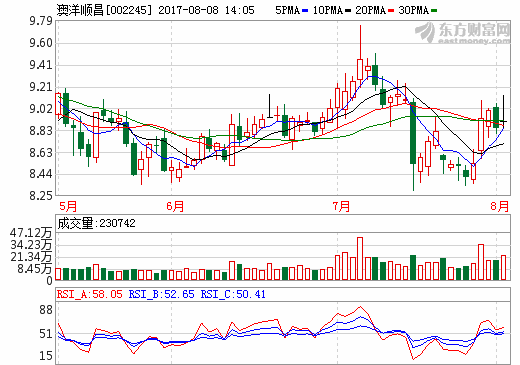Click the 9.79 price axis label
Screen dimensions: 520x365
point(41,21)
